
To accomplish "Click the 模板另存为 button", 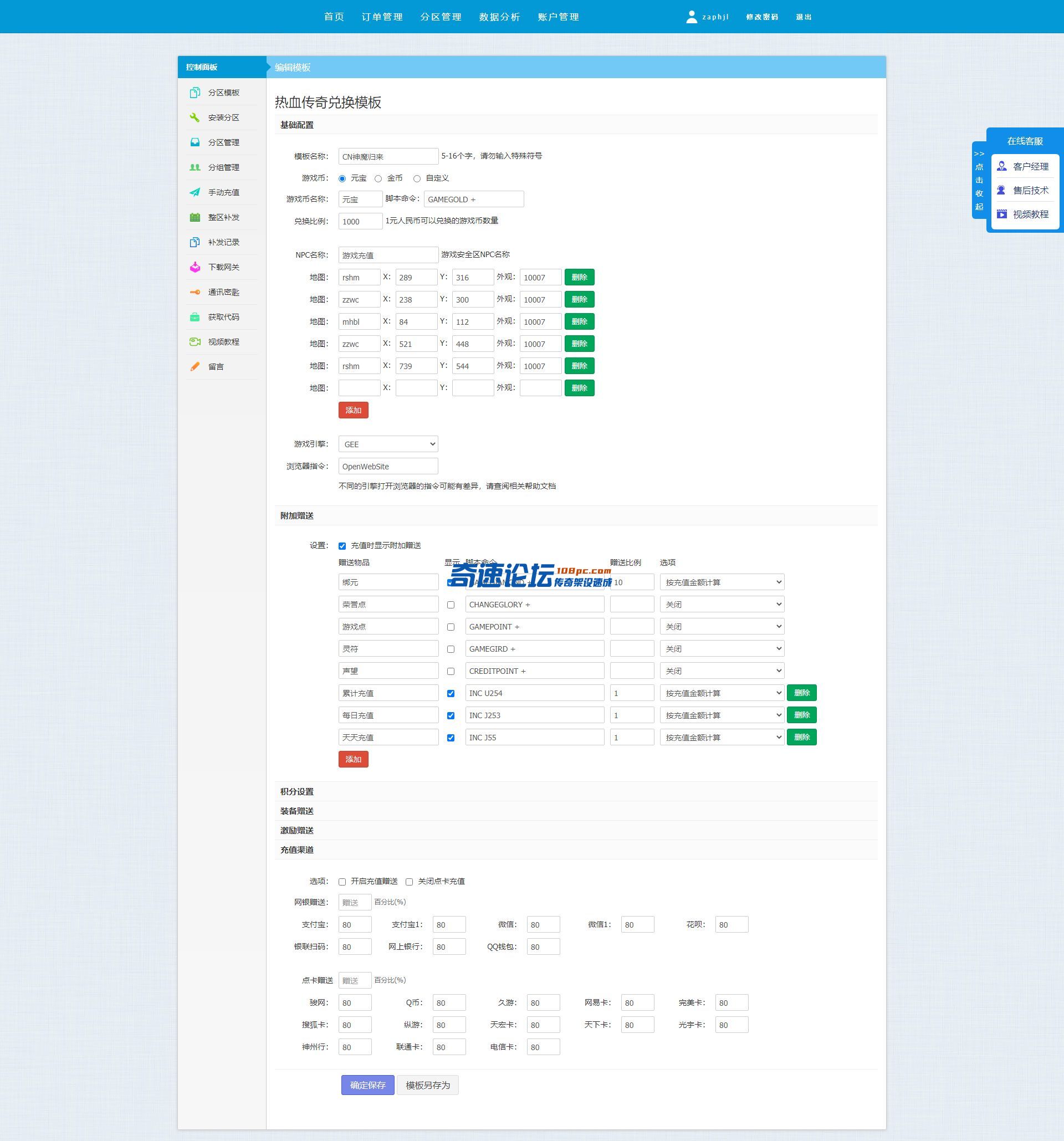I will 428,1086.
